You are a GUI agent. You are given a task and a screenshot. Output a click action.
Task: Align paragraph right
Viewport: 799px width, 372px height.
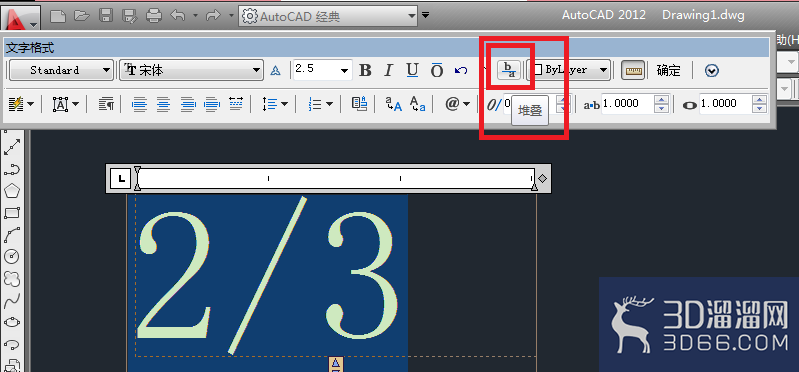click(x=188, y=104)
